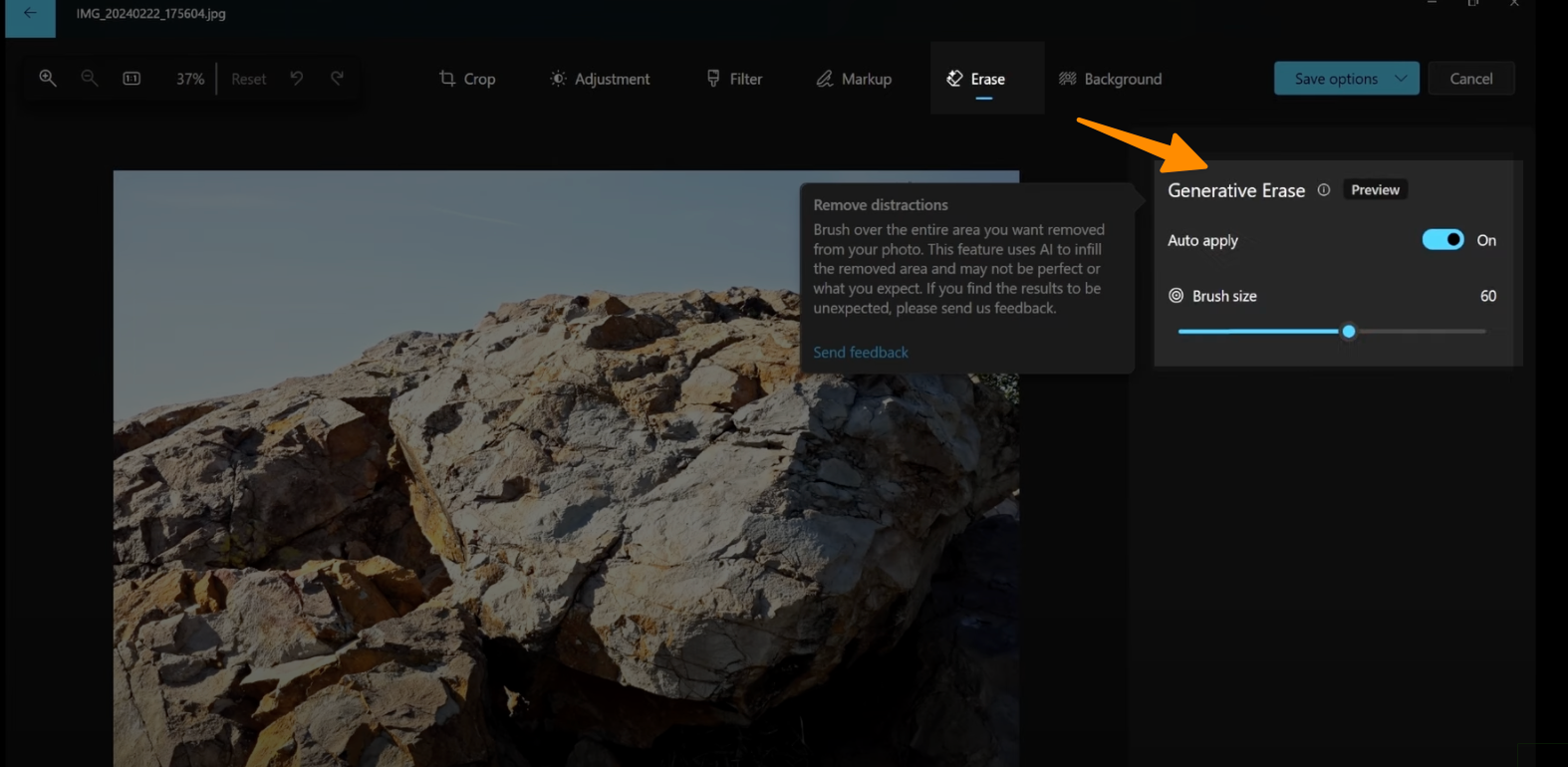Zoom out with the magnifier minus icon

90,78
